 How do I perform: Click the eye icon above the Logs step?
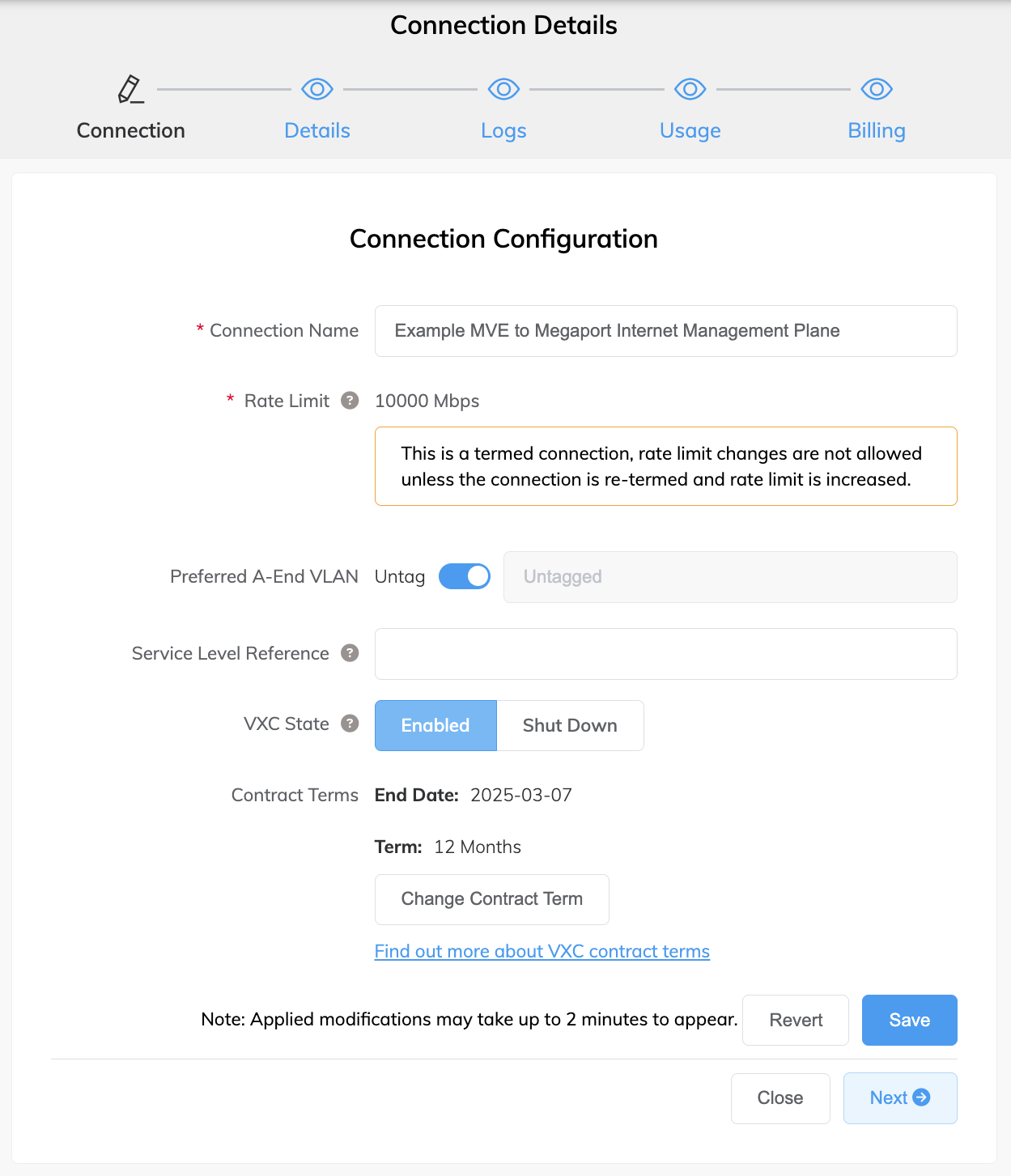click(503, 89)
